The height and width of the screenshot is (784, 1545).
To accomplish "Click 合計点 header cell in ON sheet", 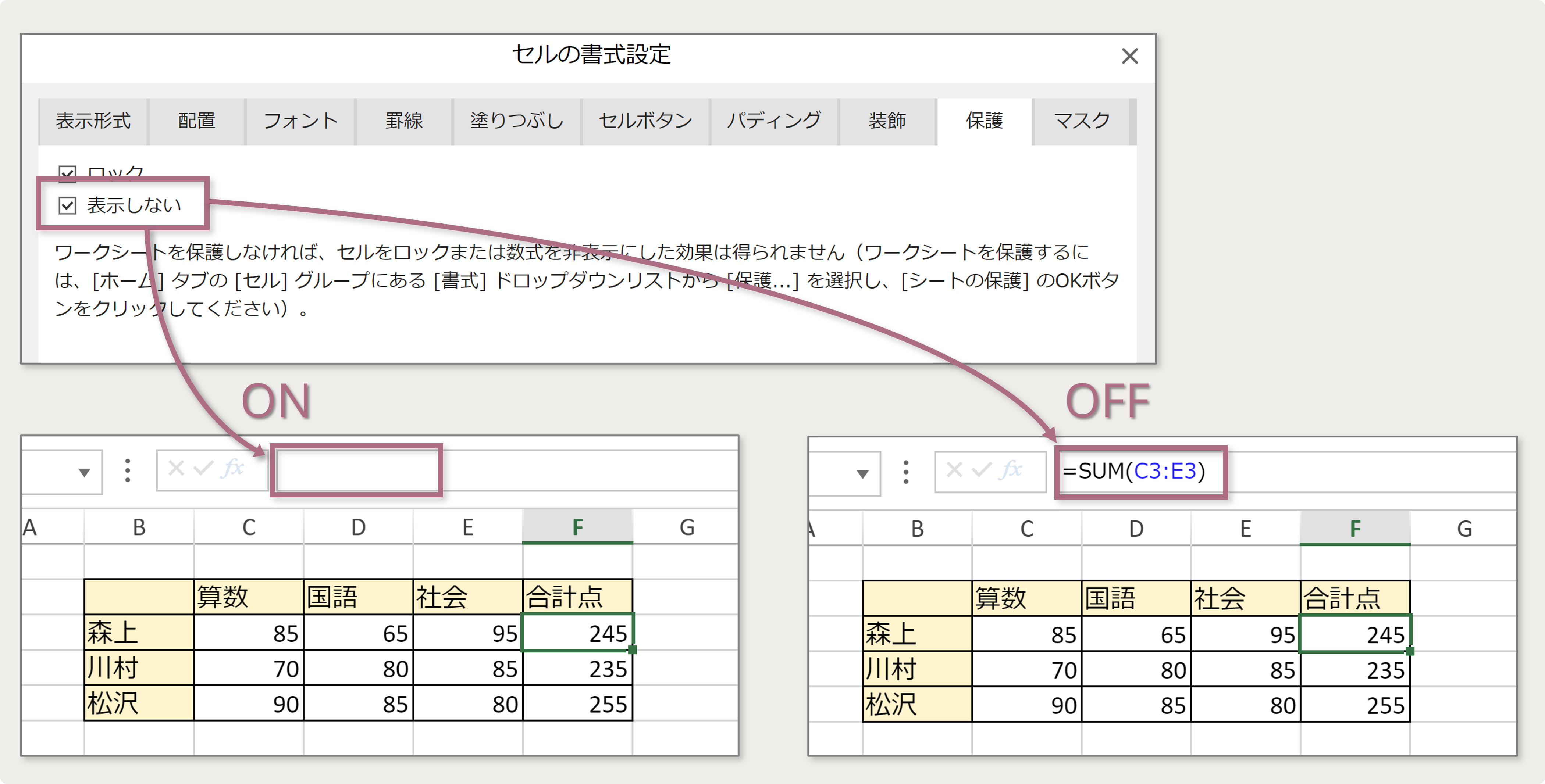I will [577, 597].
